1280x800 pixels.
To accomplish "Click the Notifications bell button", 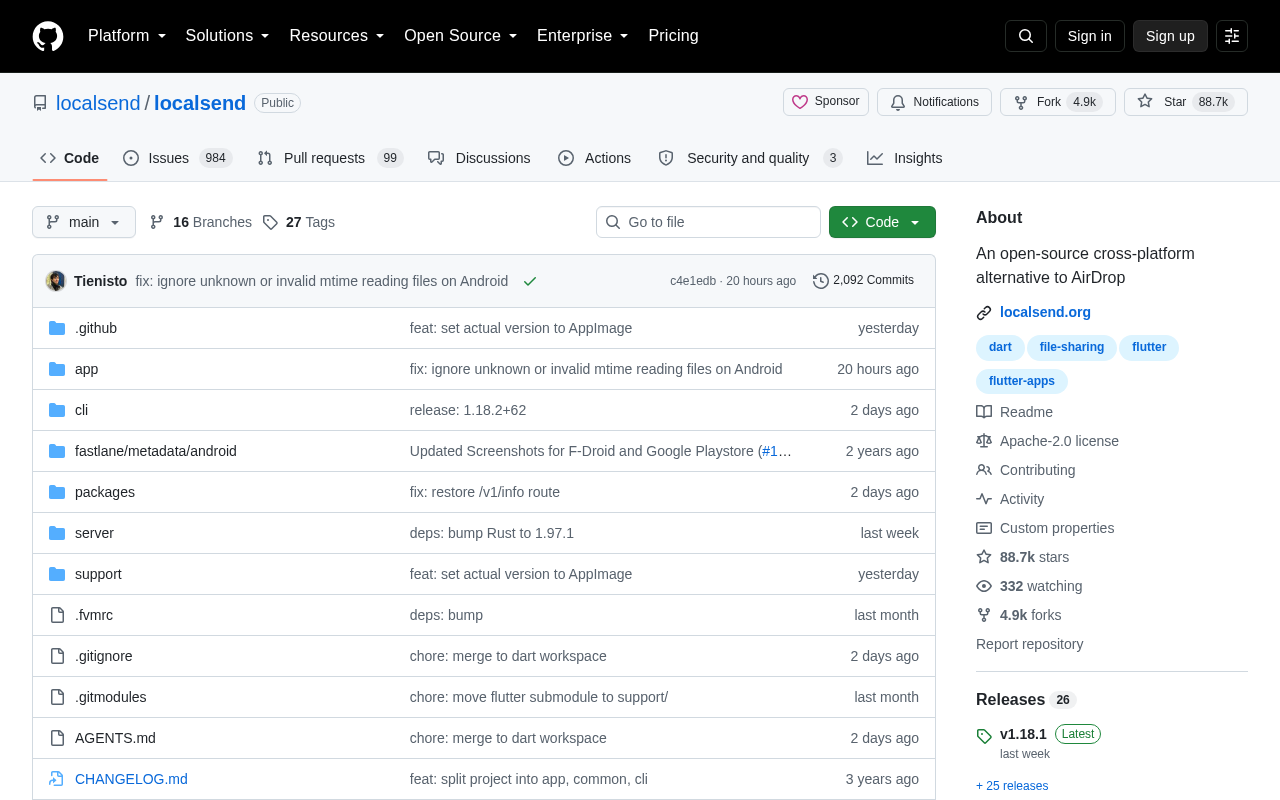I will [934, 102].
